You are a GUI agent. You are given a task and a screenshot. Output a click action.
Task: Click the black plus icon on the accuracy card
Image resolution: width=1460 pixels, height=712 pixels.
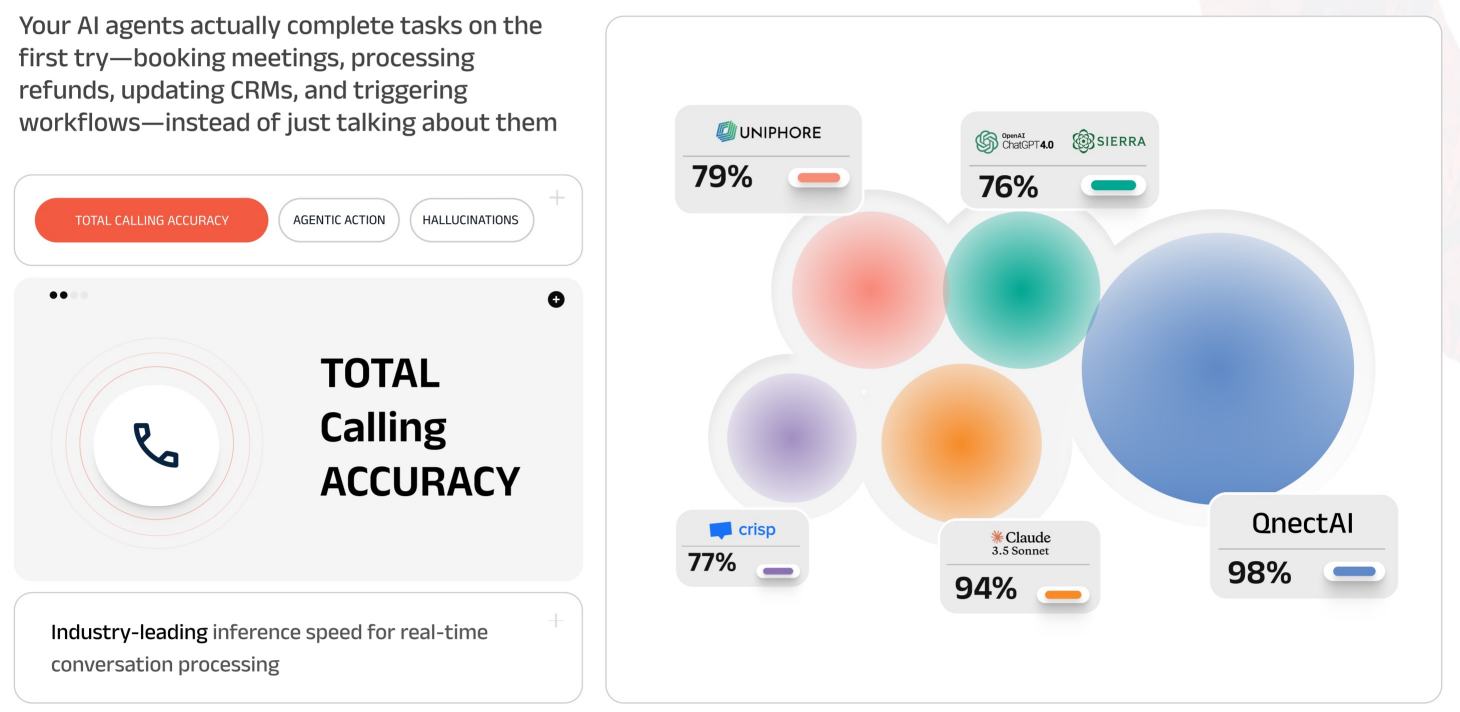(x=556, y=299)
